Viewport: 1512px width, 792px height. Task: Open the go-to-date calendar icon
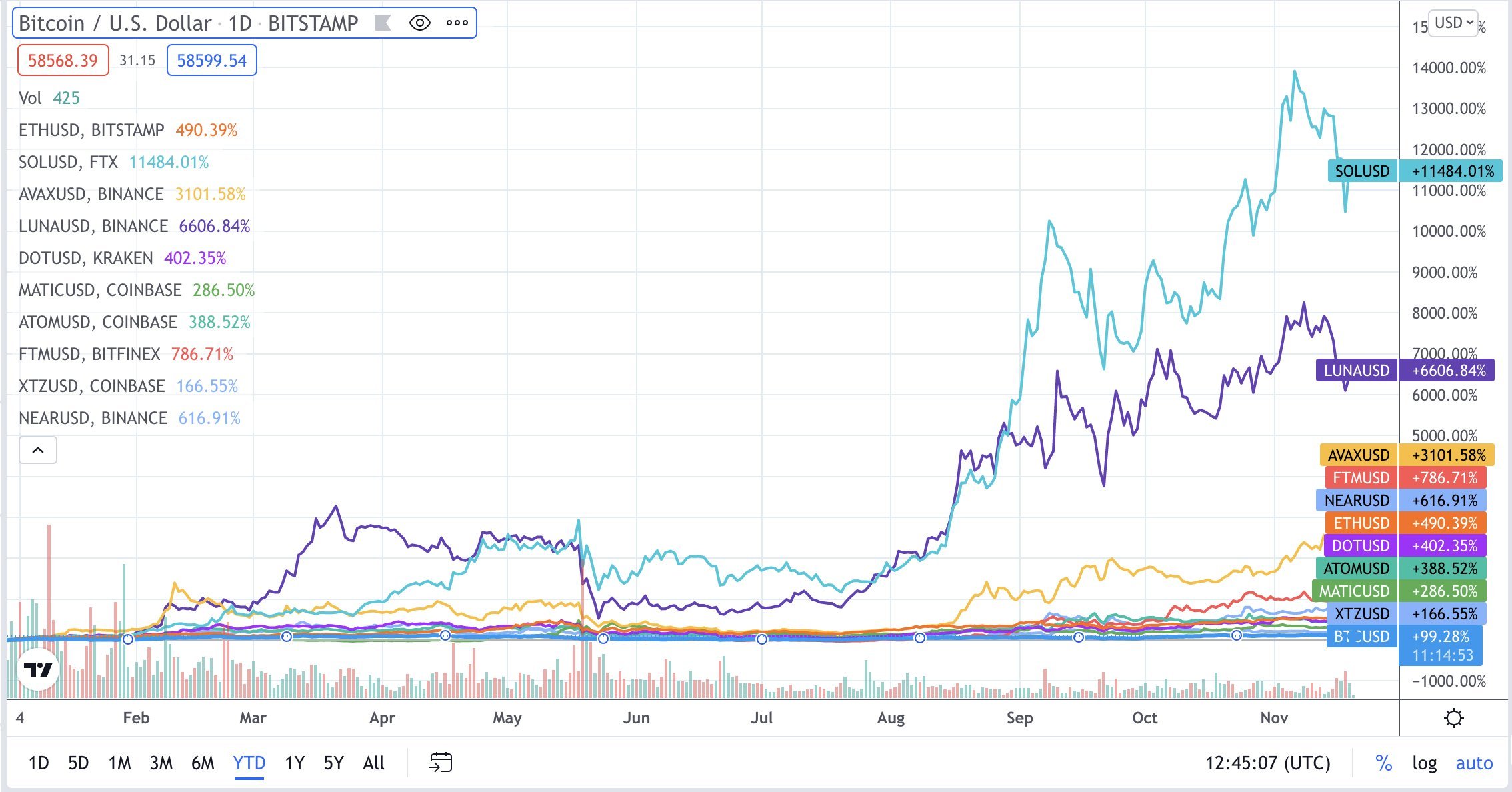point(441,762)
